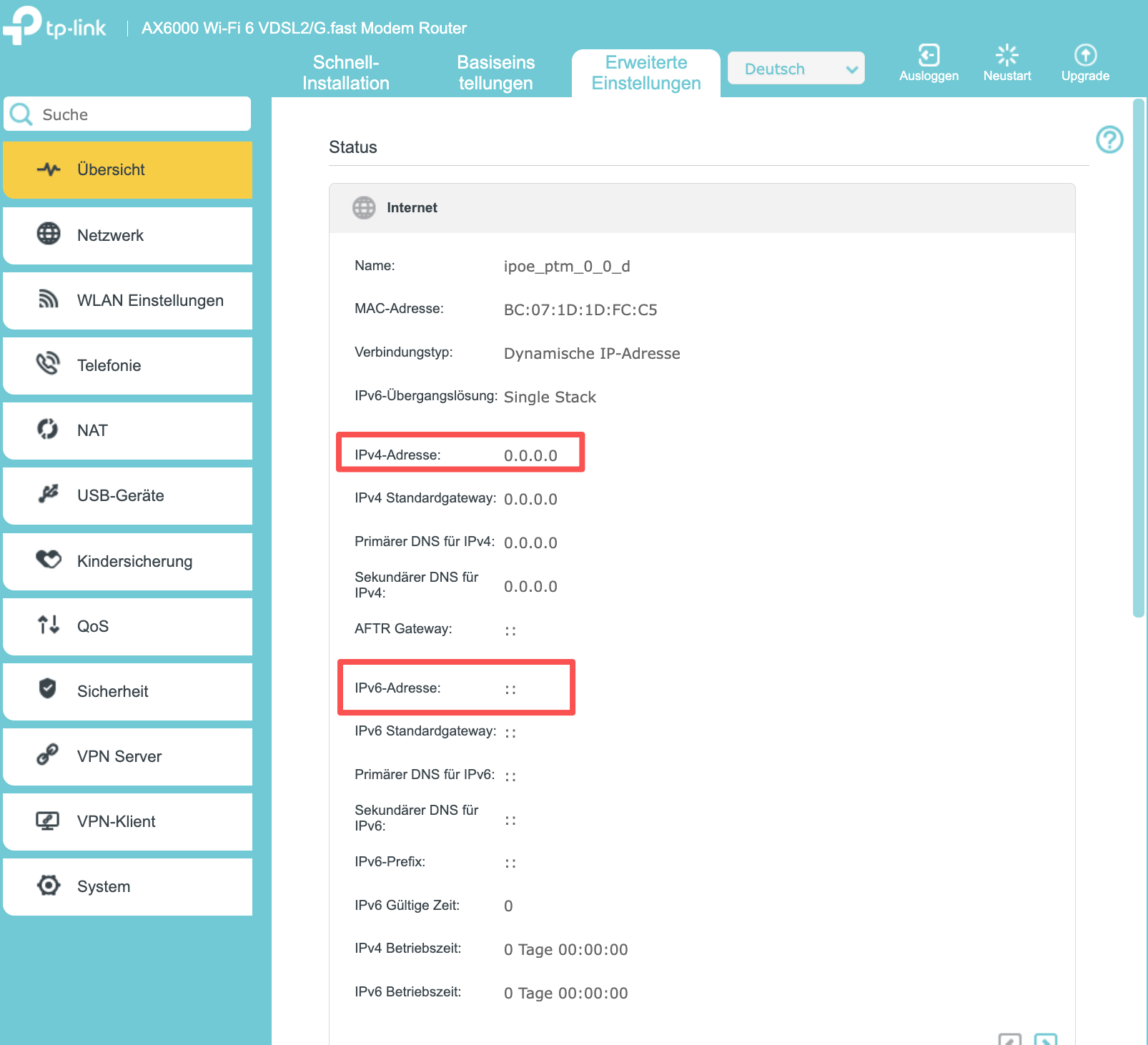Viewport: 1148px width, 1045px height.
Task: Click the Dynamische IP-Adresse value
Action: pyautogui.click(x=592, y=353)
